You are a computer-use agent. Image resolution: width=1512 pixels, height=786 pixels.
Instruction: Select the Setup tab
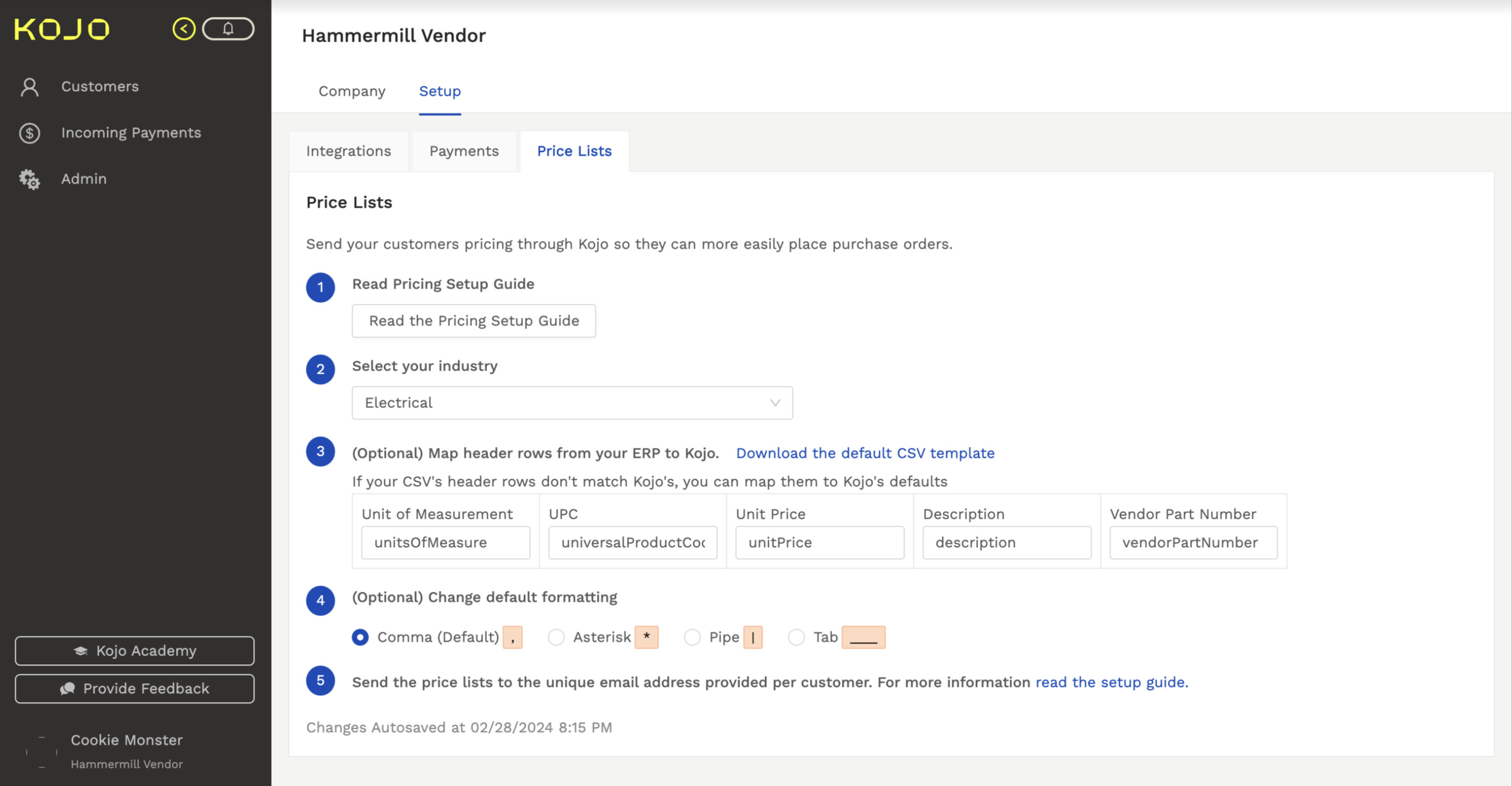440,91
